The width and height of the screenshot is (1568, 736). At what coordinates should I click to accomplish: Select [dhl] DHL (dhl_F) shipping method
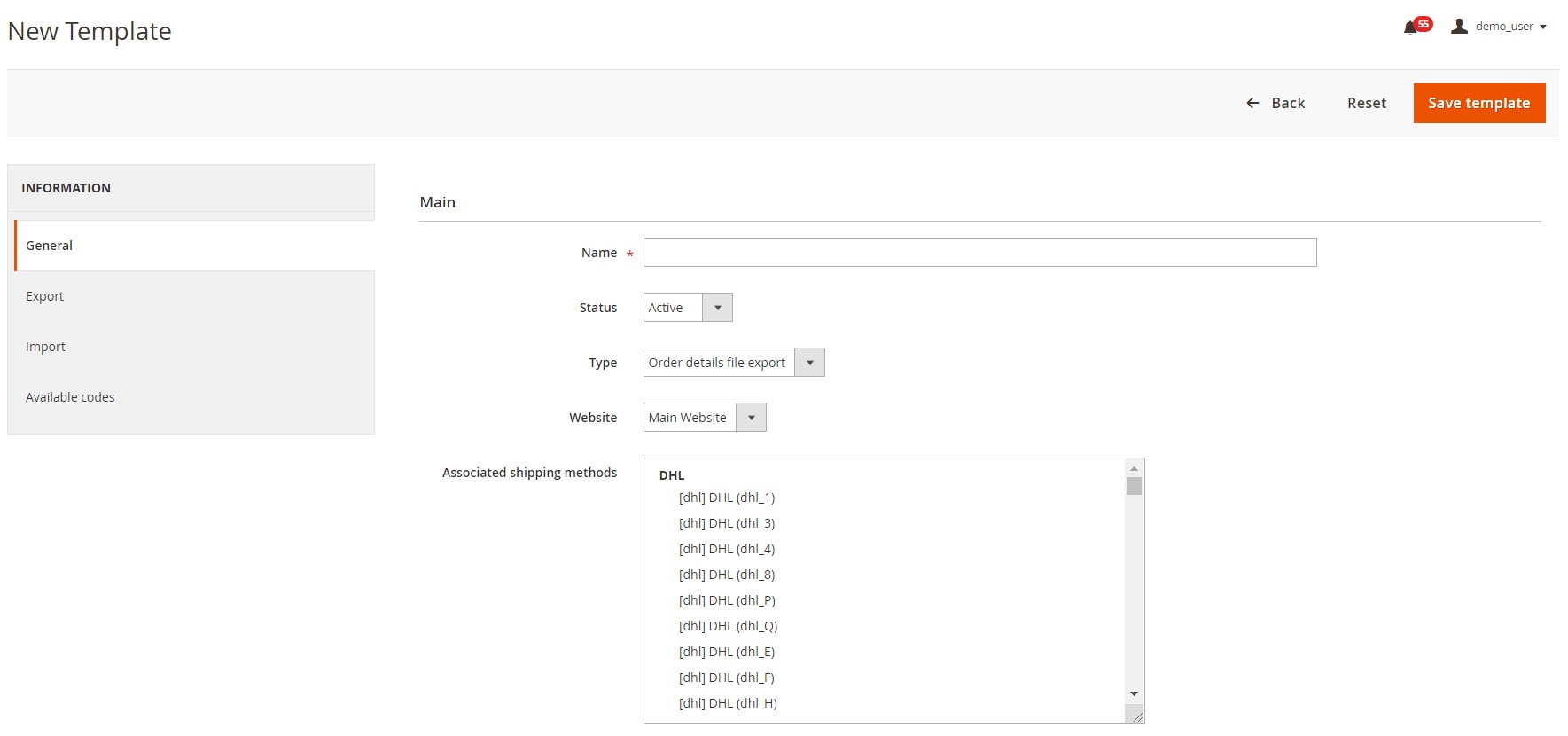(x=727, y=677)
